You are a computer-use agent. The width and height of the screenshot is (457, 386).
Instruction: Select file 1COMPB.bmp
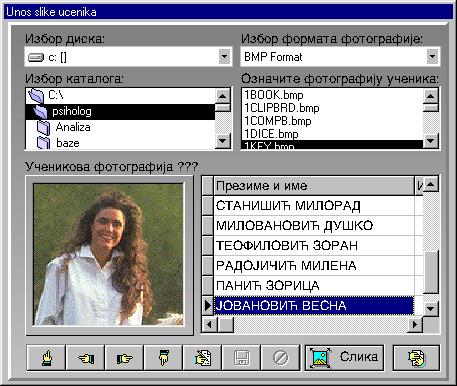(x=332, y=121)
